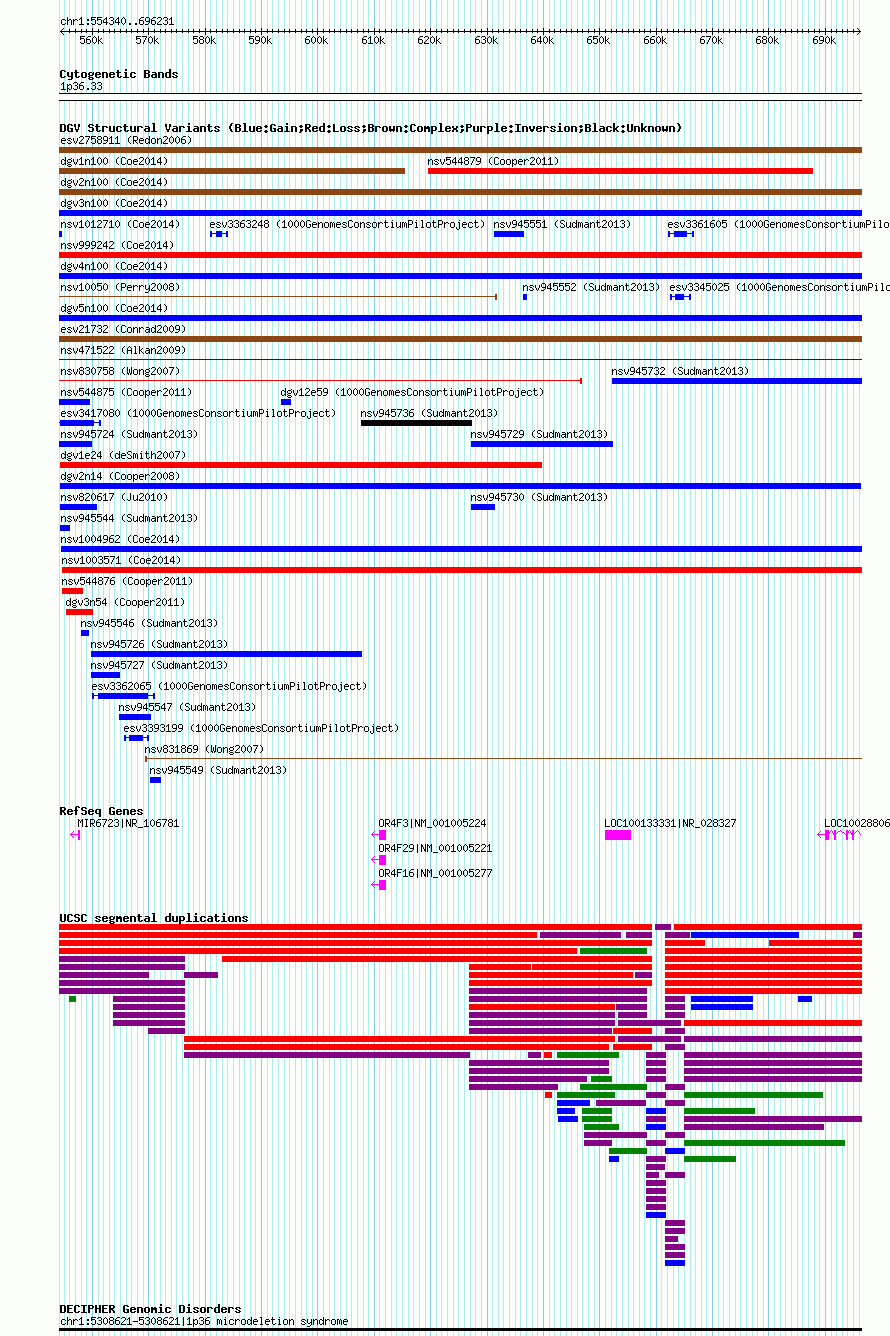Click the DGV Structural Variants track title
This screenshot has width=890, height=1336.
pos(370,128)
